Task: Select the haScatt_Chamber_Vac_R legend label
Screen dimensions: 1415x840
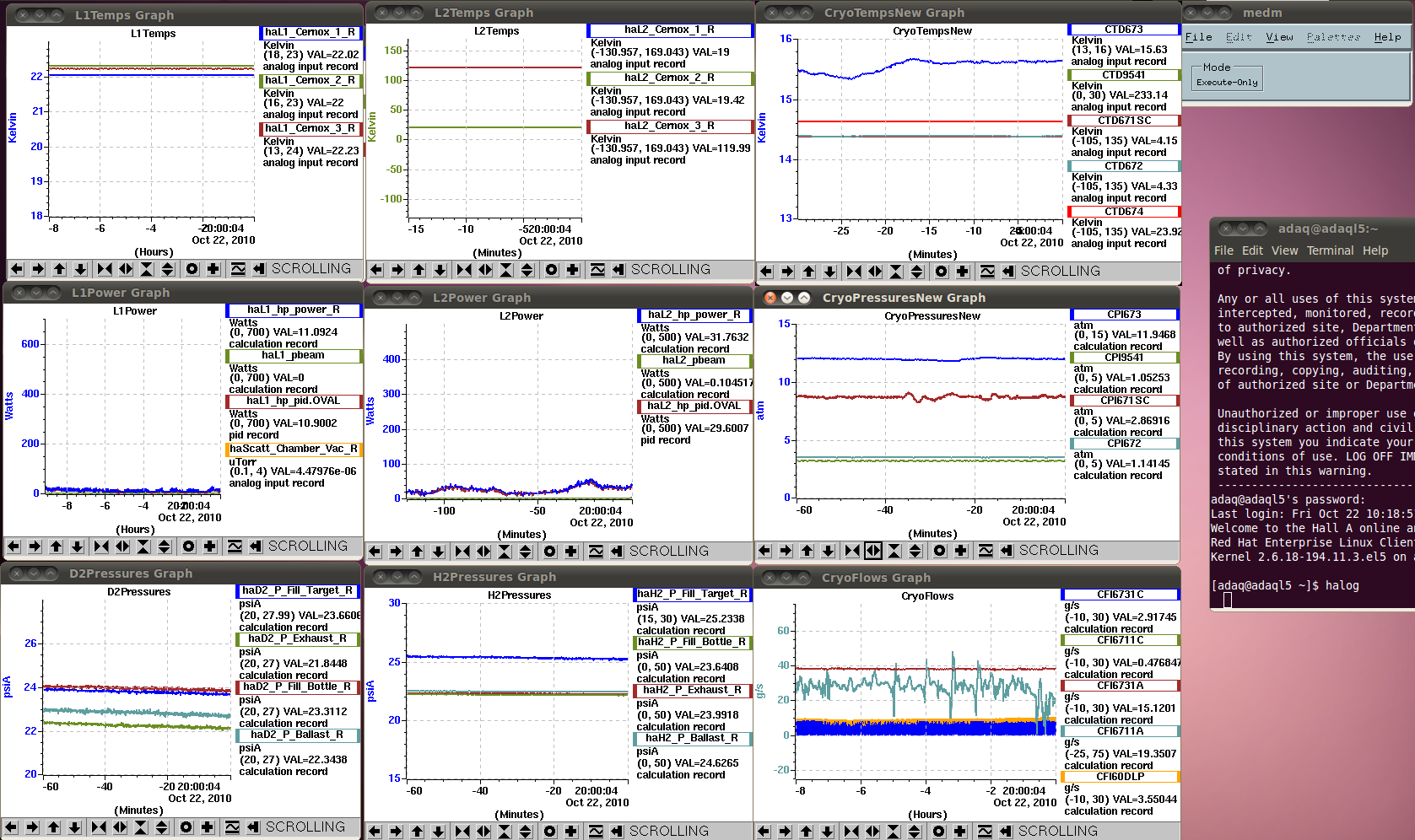Action: [x=294, y=450]
